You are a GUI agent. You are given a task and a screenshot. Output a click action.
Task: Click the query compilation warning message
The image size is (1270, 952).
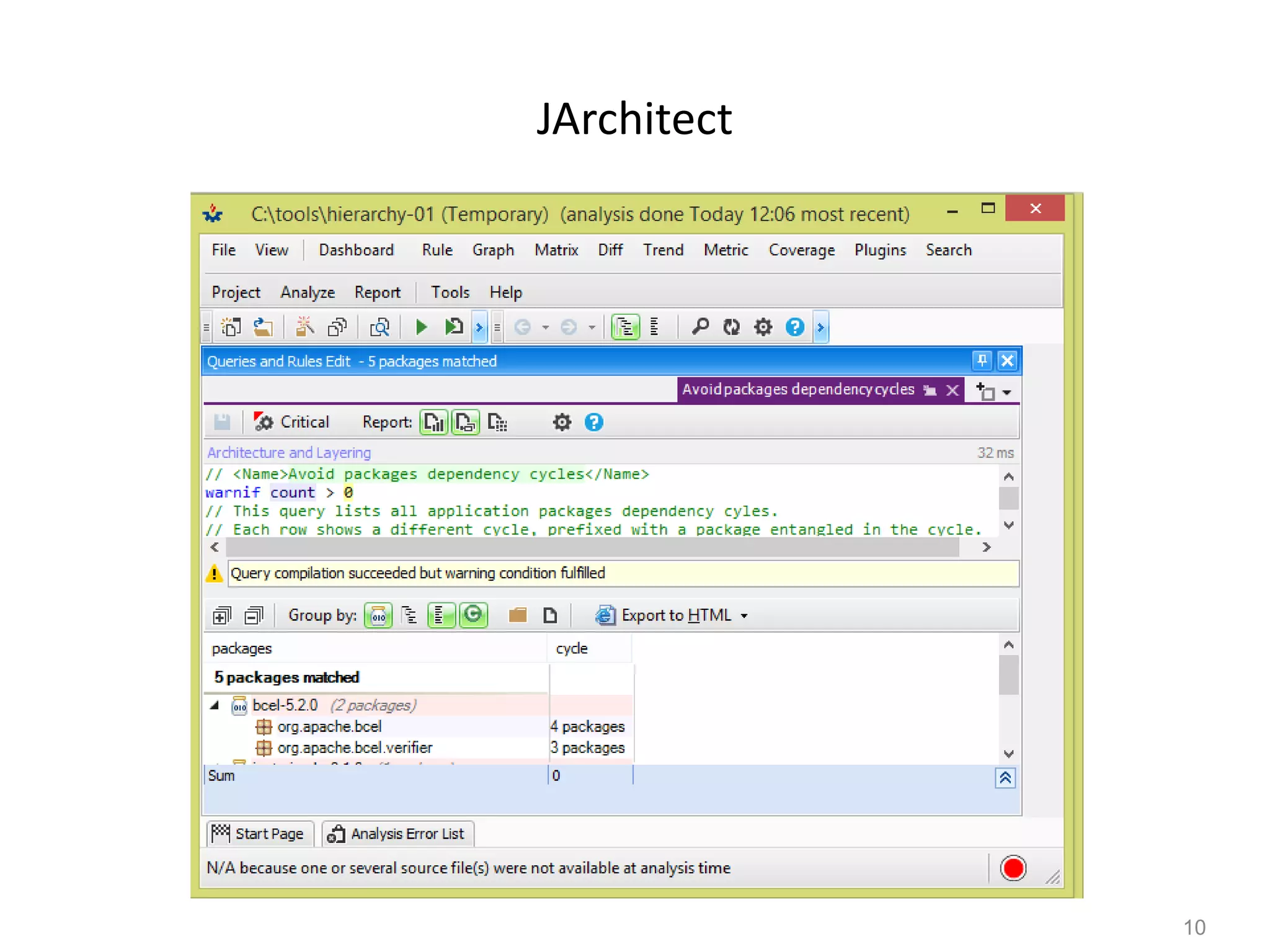coord(623,573)
